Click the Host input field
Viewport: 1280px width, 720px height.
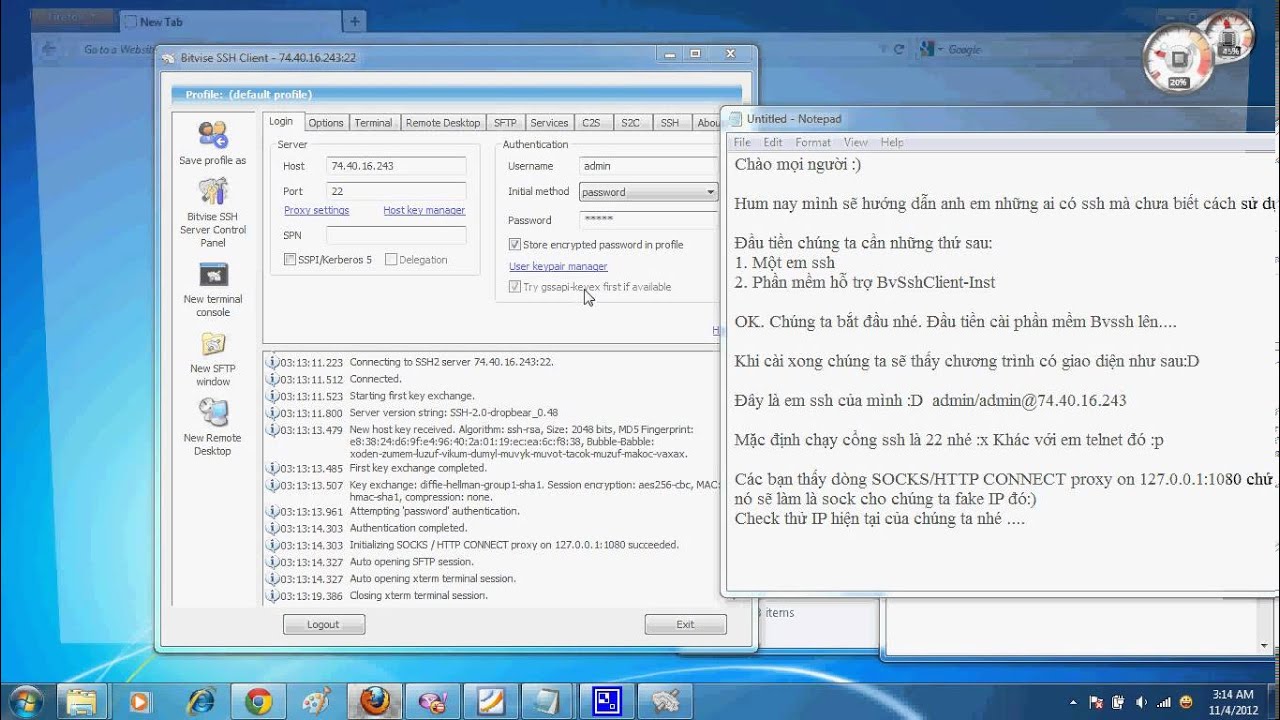tap(396, 166)
